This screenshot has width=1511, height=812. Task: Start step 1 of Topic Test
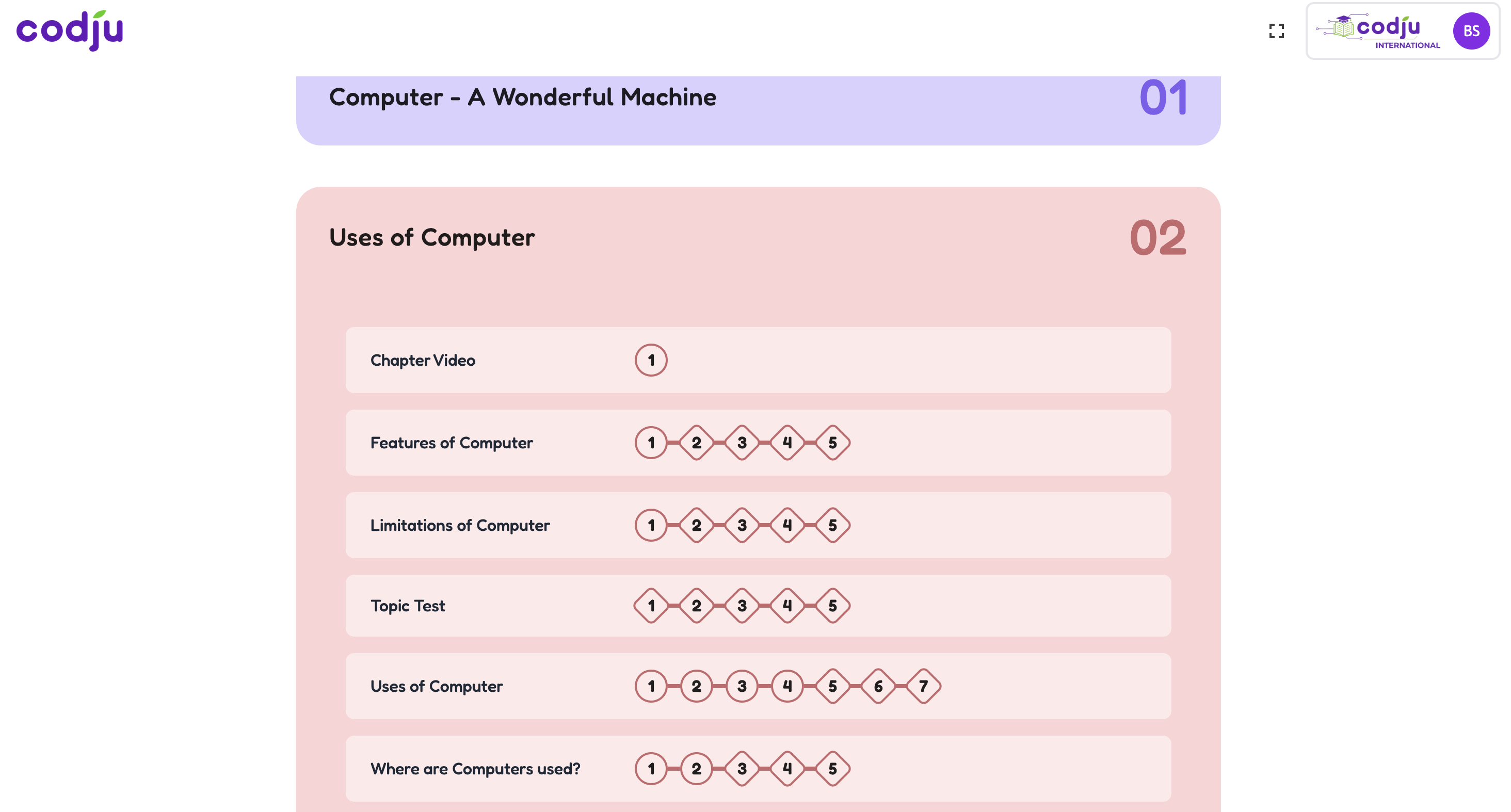click(651, 606)
